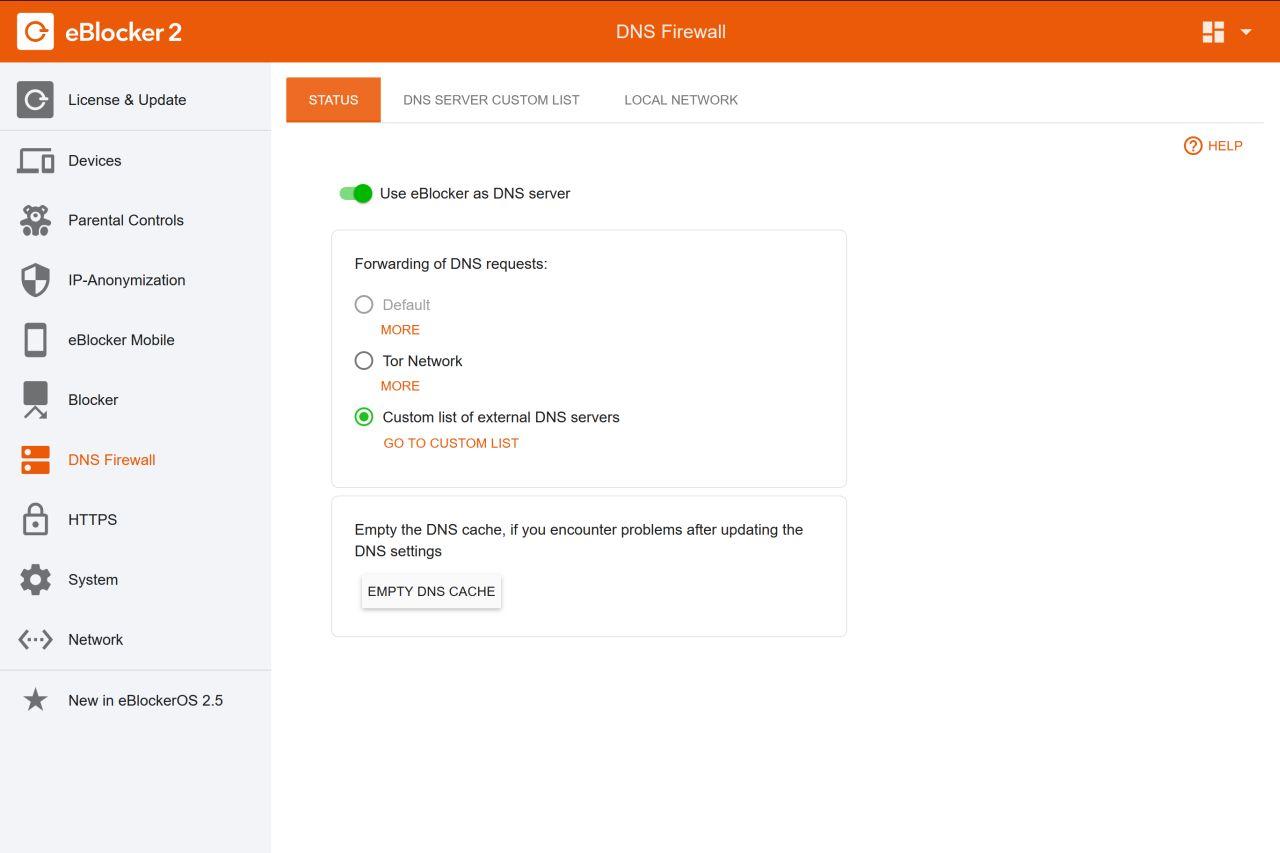Open System settings gear icon
Viewport: 1280px width, 853px height.
coord(35,580)
